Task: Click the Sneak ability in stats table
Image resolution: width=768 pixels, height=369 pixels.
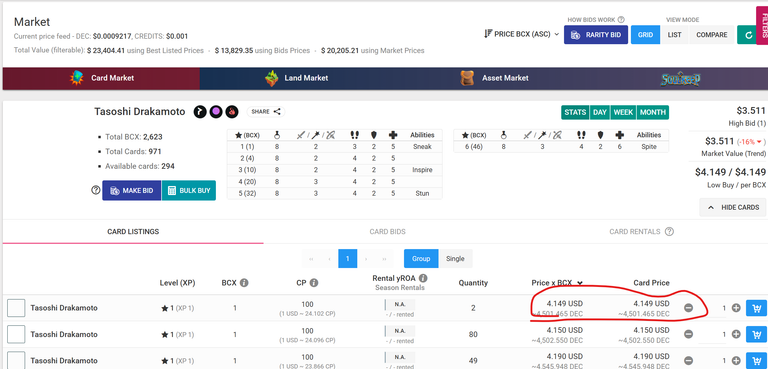Action: tap(422, 147)
